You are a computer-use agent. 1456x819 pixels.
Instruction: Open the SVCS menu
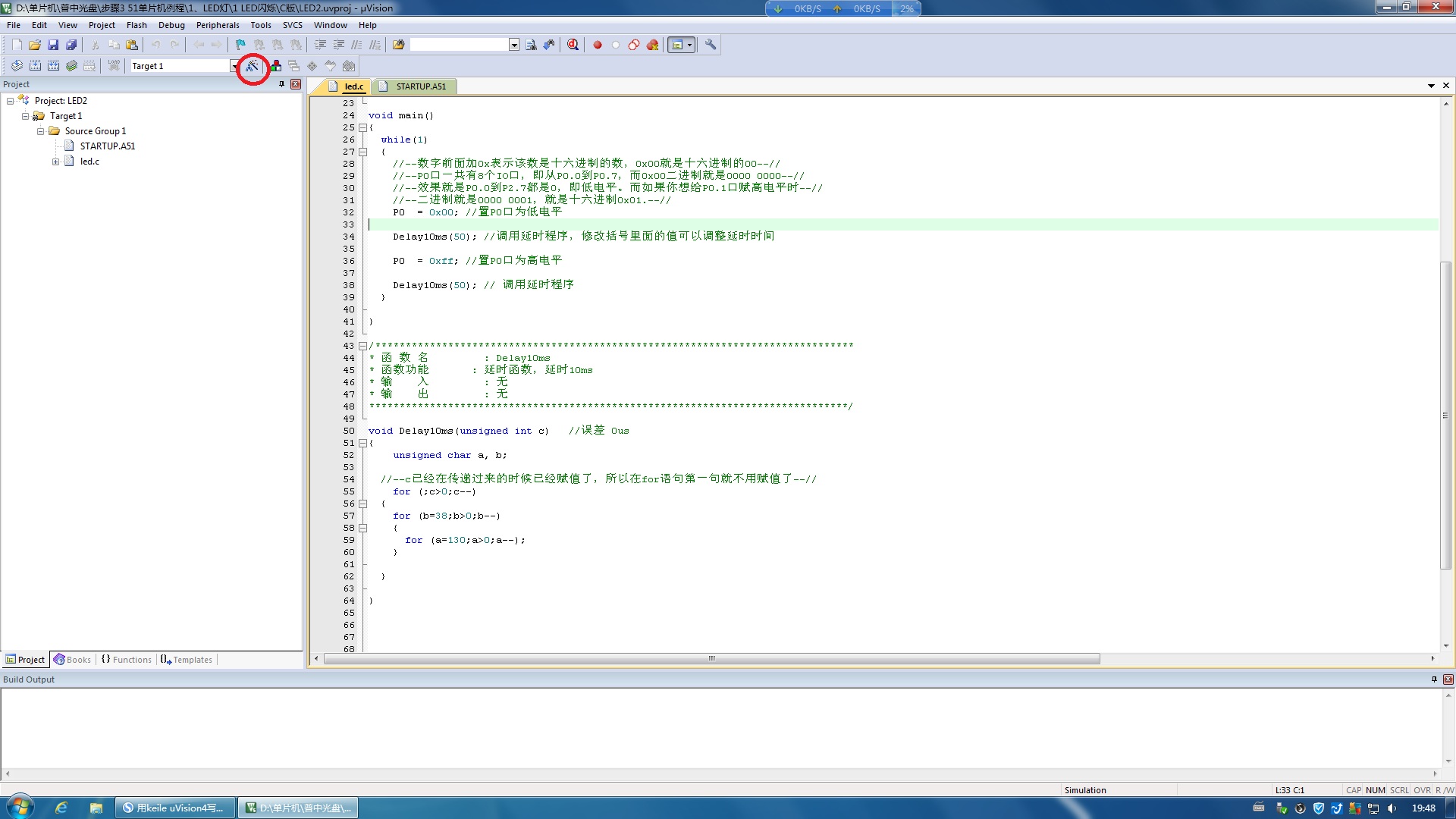293,25
